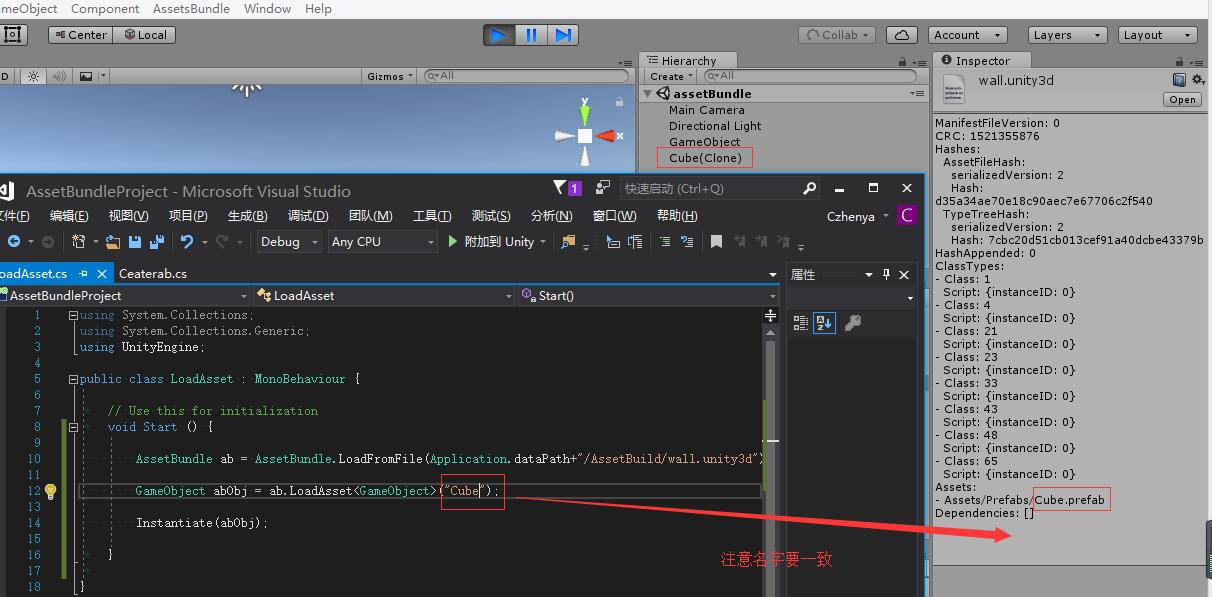Open the 调试(D) menu in Visual Studio
The height and width of the screenshot is (597, 1212).
(307, 216)
